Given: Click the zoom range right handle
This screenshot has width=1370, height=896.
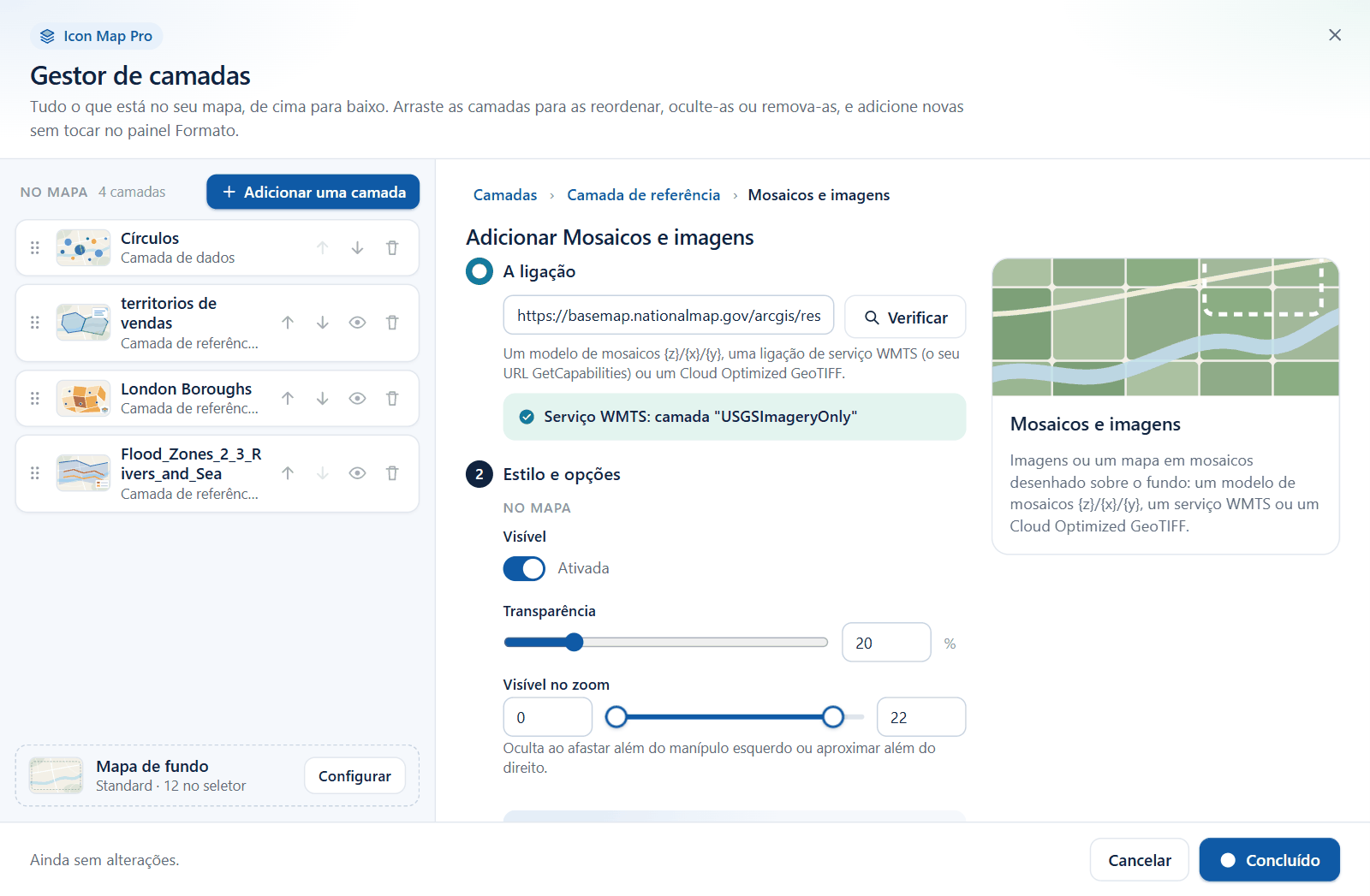Looking at the screenshot, I should click(833, 717).
